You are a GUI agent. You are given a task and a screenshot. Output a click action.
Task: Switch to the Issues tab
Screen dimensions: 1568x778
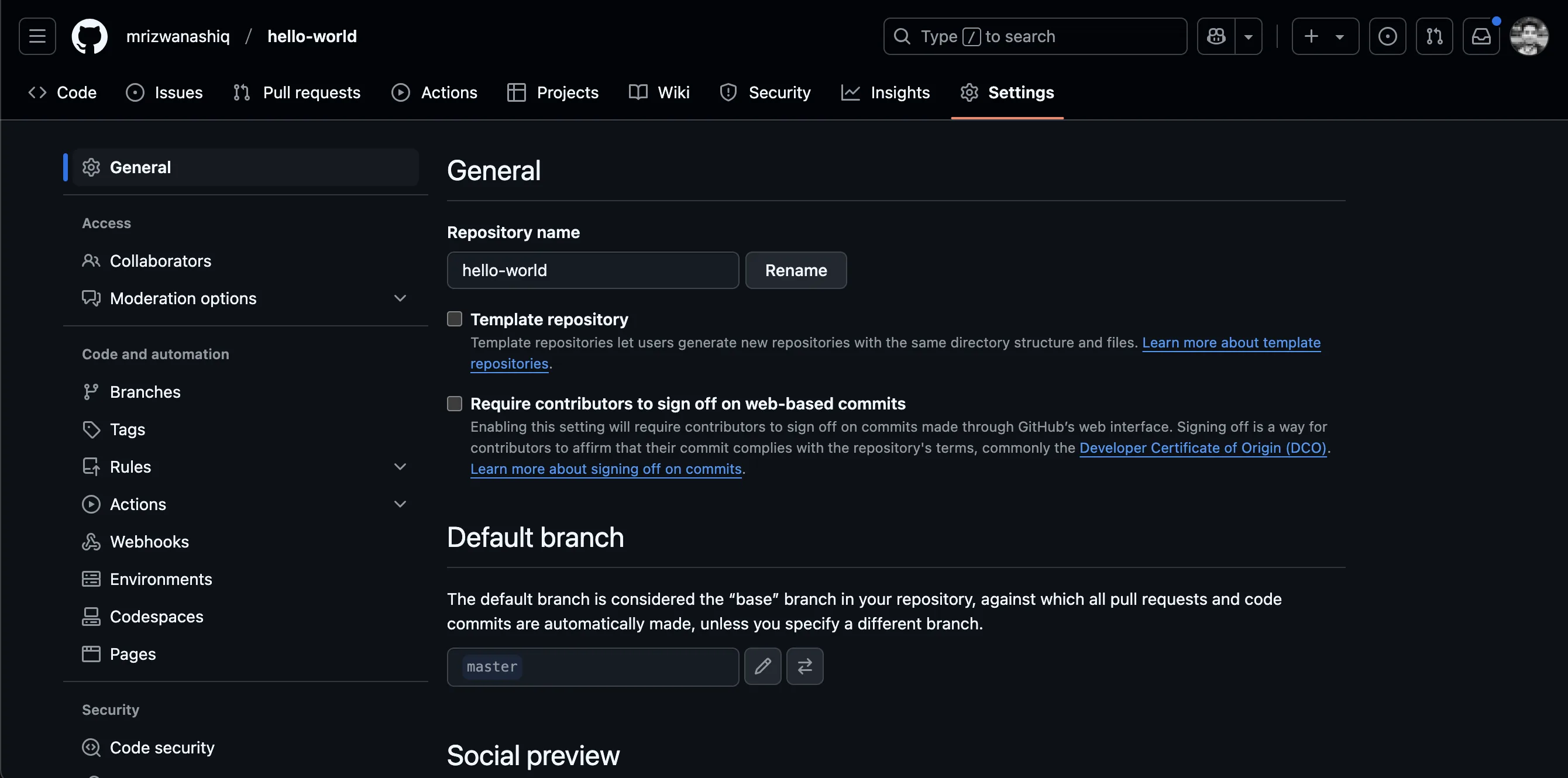(x=164, y=92)
